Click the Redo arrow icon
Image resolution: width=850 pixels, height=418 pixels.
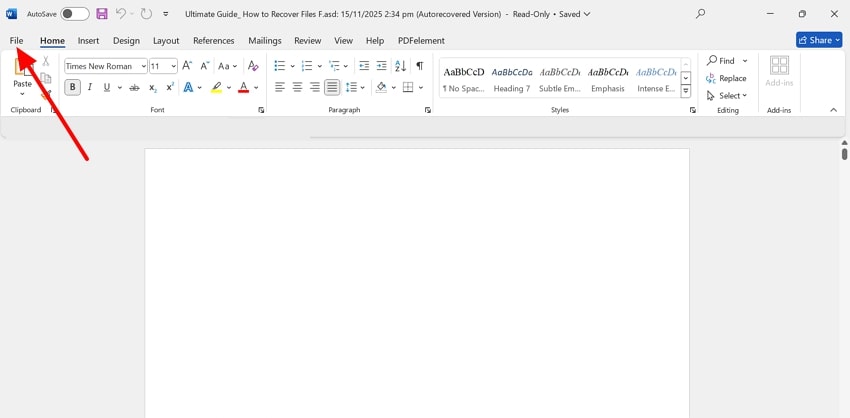(146, 14)
